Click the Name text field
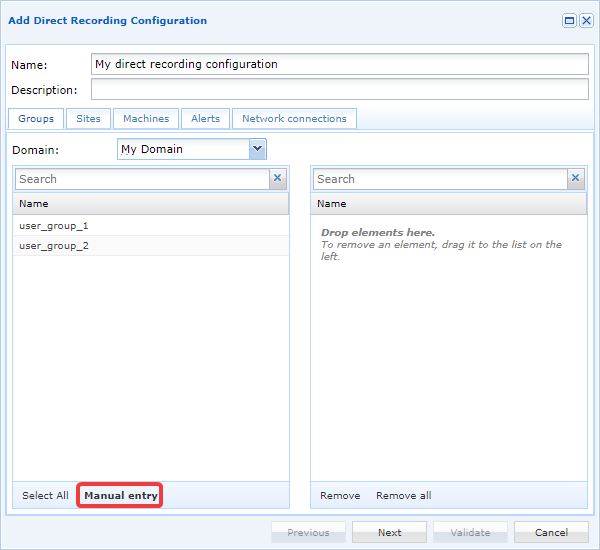600x550 pixels. coord(339,64)
